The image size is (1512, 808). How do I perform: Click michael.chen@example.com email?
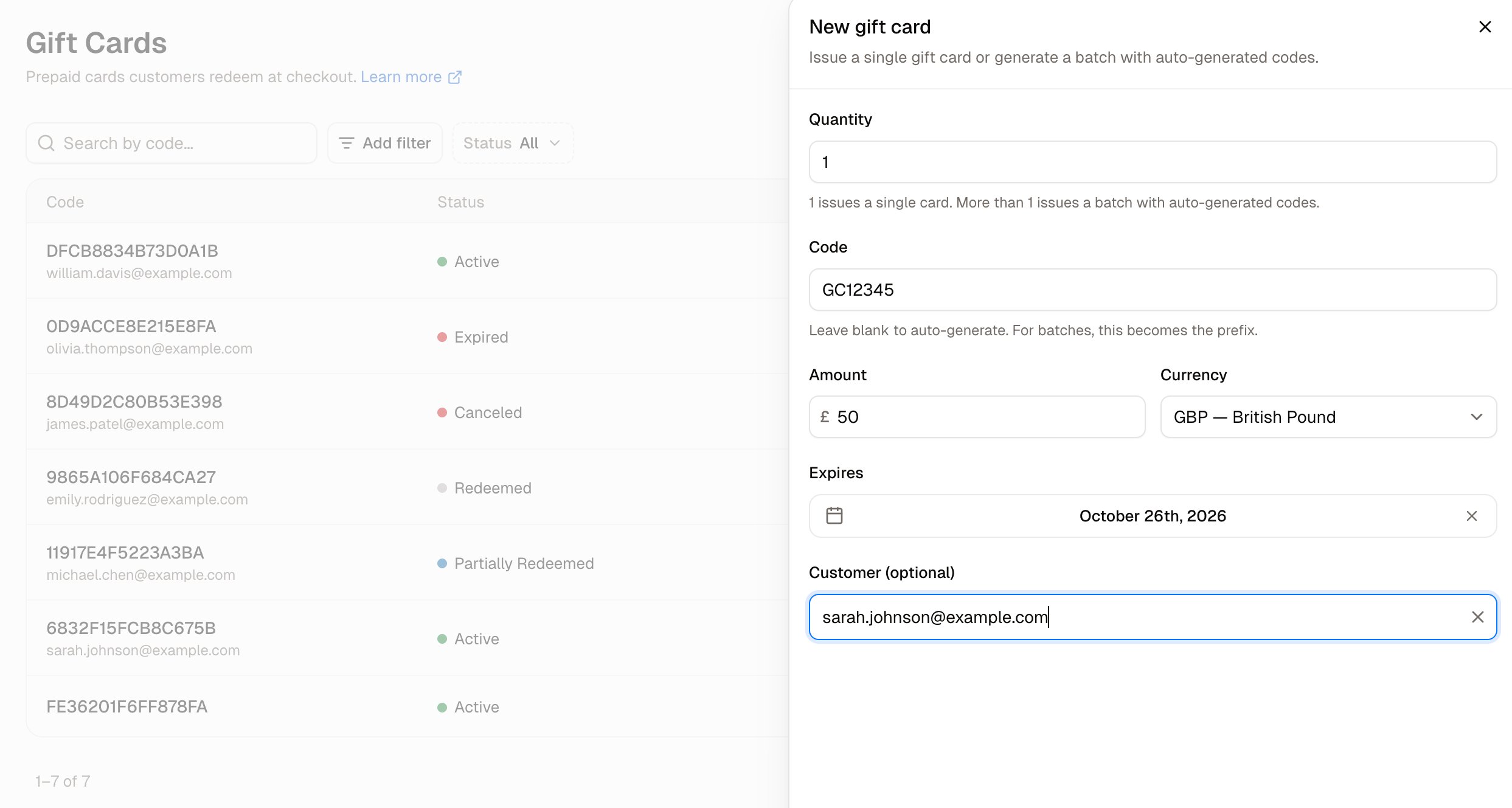[x=140, y=575]
